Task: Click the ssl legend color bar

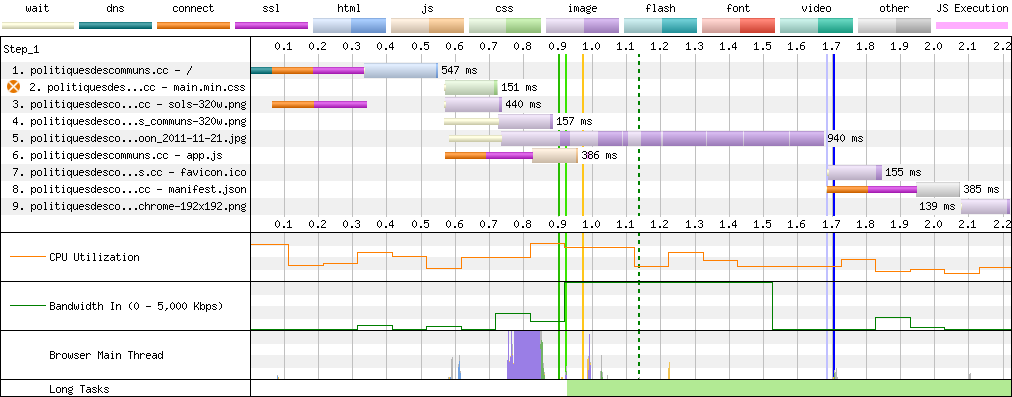Action: point(272,26)
